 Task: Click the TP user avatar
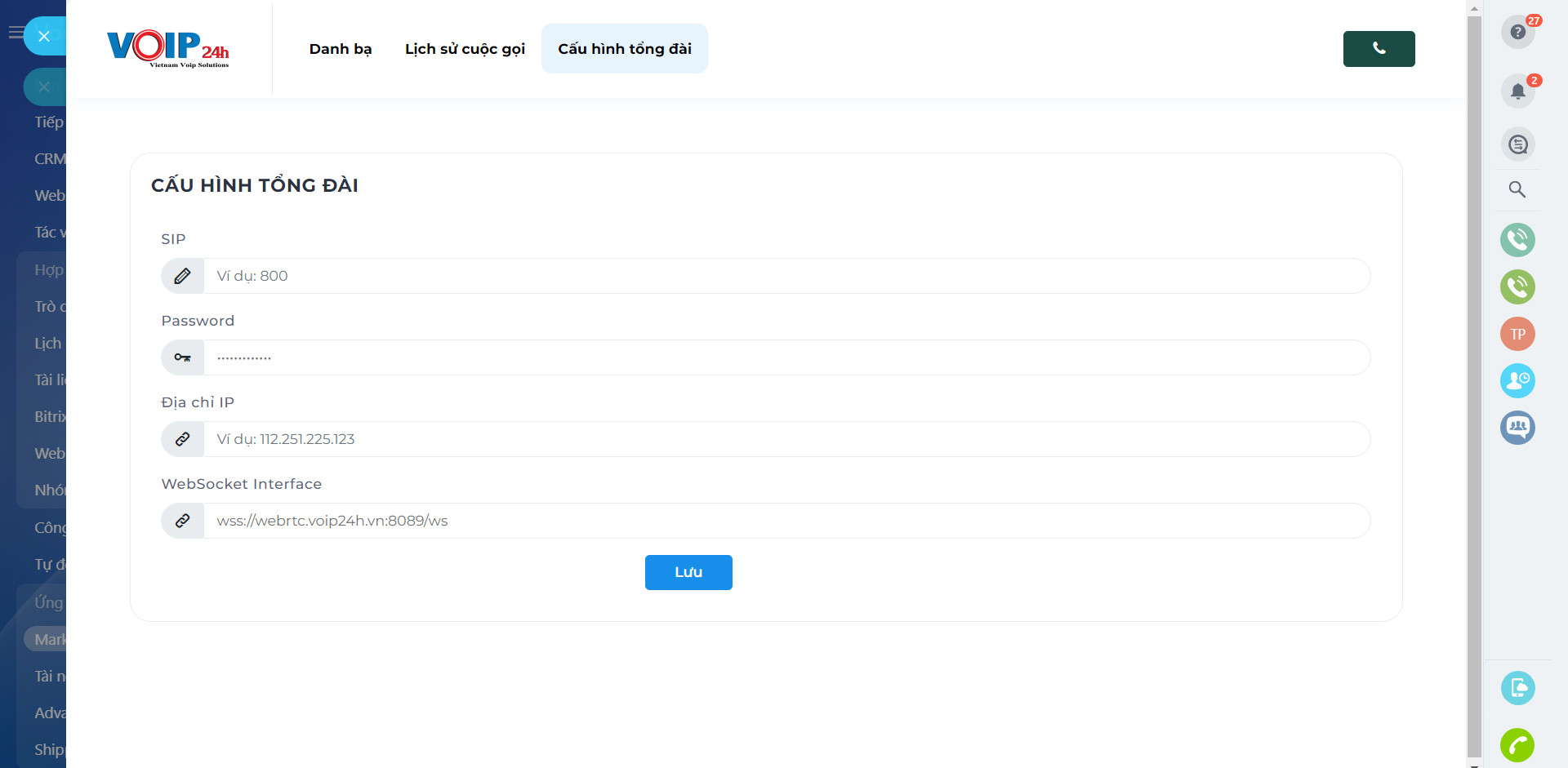1517,334
